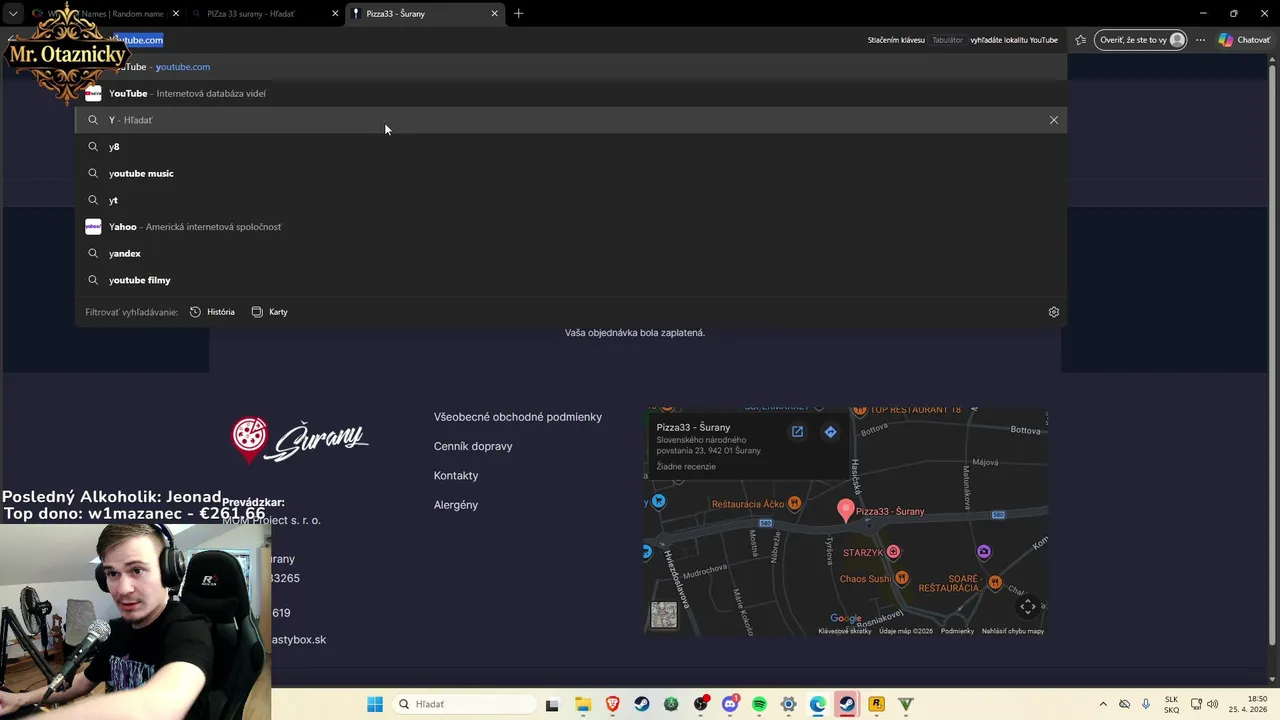Viewport: 1280px width, 720px height.
Task: Pick the yt search suggestion
Action: 571,200
